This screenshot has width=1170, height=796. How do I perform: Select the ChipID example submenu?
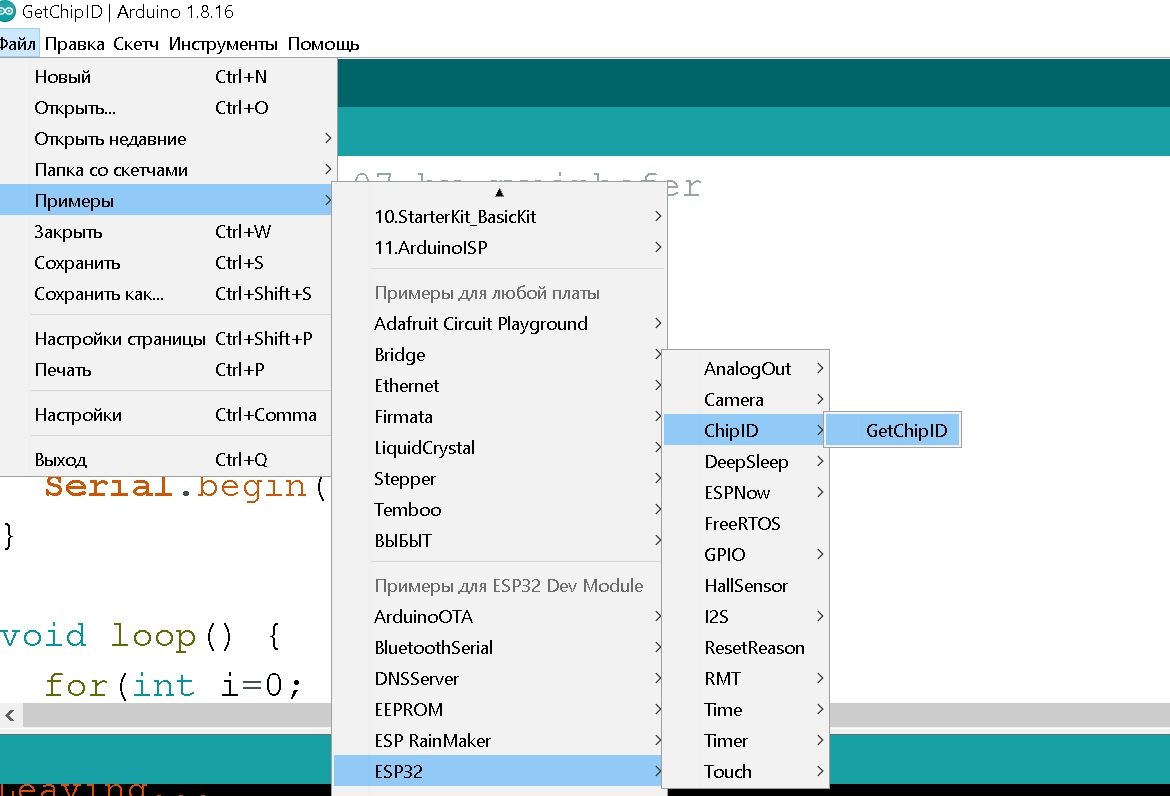[745, 430]
